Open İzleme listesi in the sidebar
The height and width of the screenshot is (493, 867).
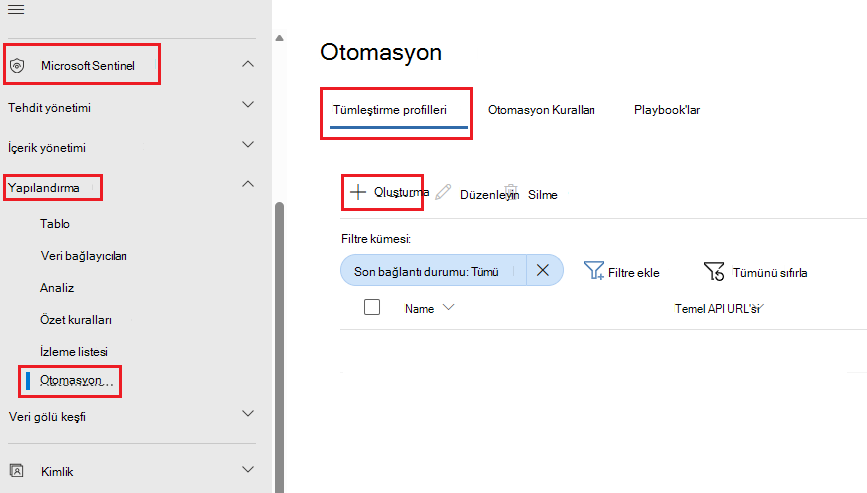coord(74,352)
